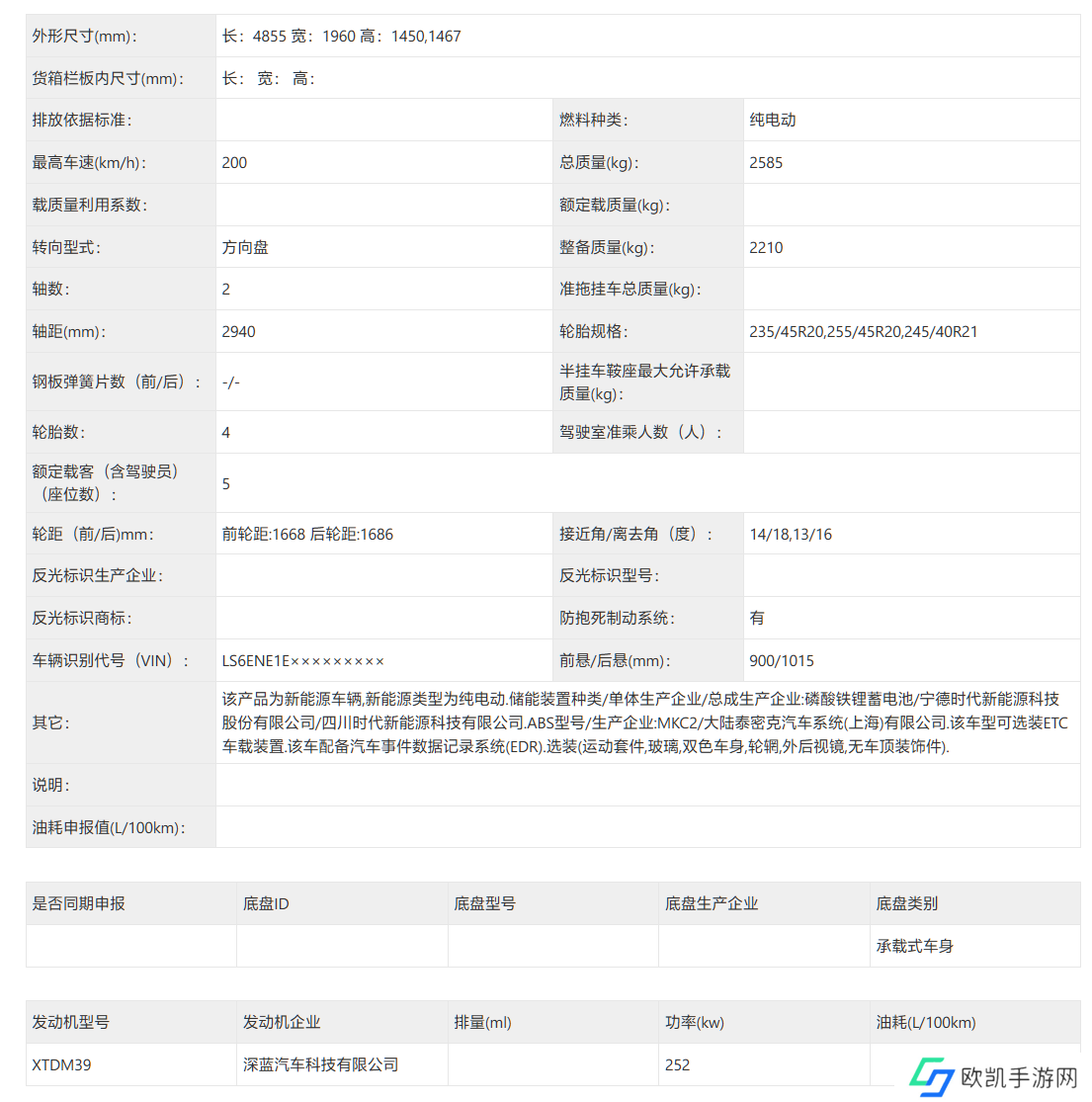The image size is (1092, 1102).
Task: Click the power value 252
Action: point(677,1064)
